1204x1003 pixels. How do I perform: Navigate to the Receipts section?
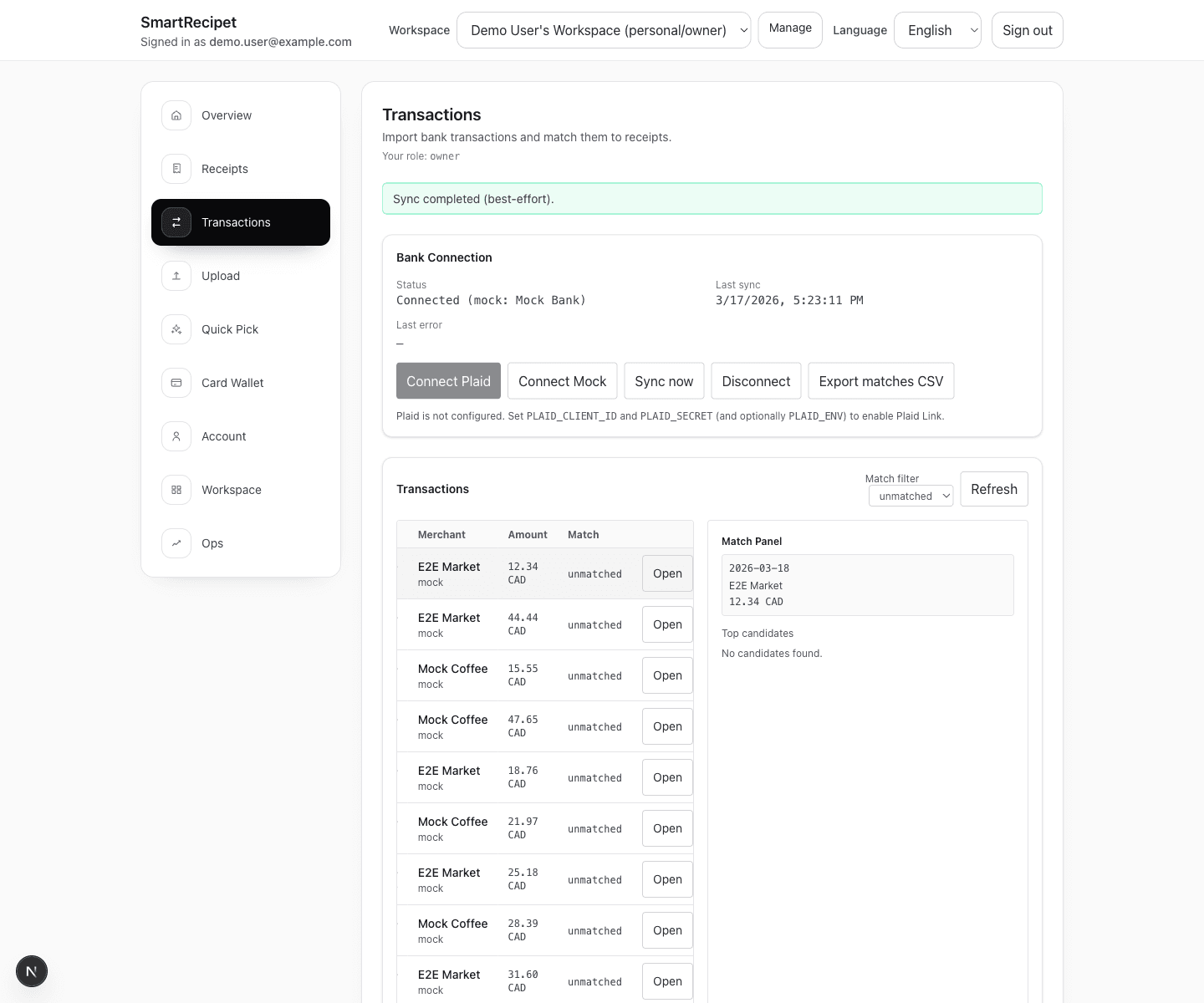(x=224, y=169)
